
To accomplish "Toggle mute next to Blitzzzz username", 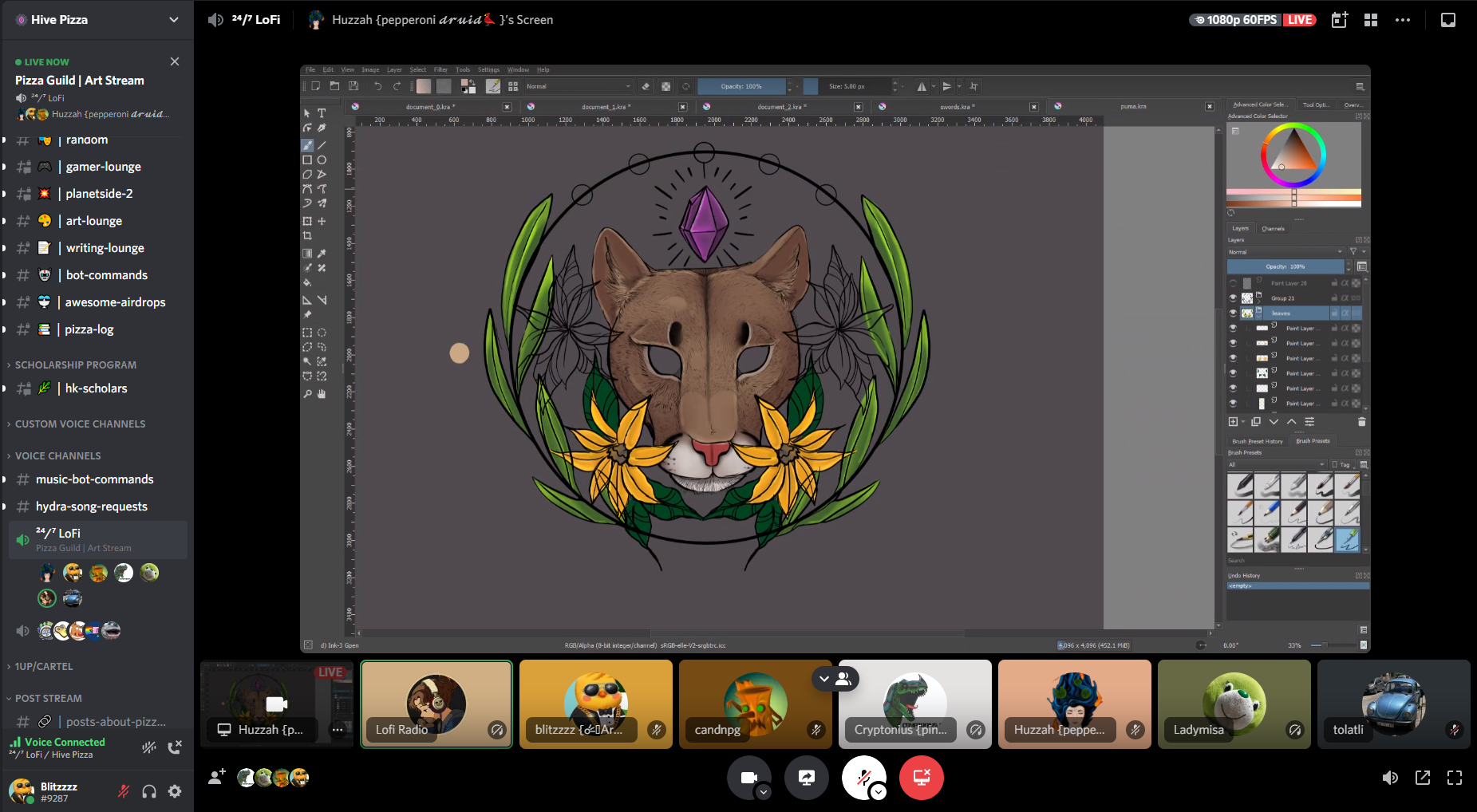I will [x=124, y=791].
